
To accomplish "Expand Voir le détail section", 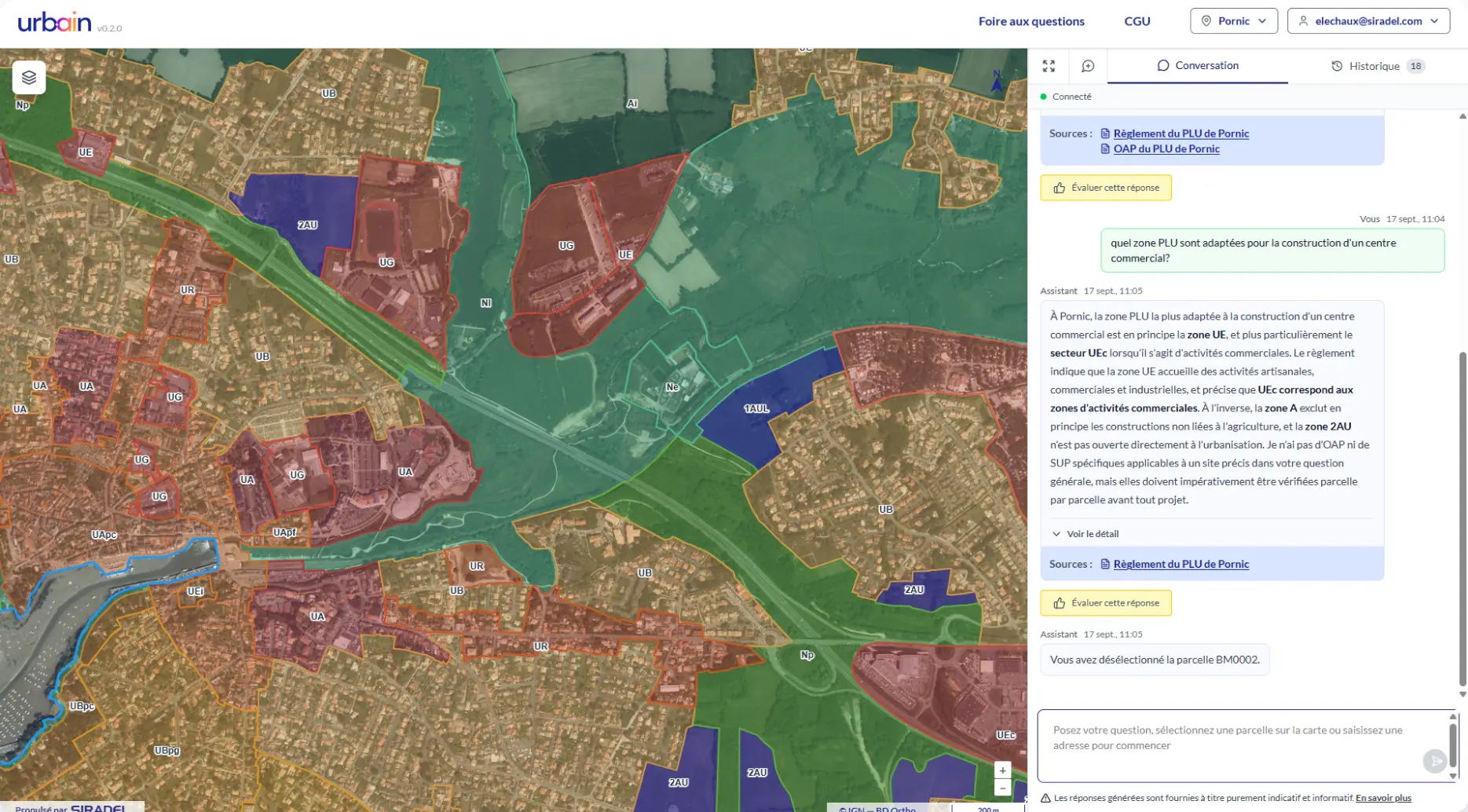I will click(x=1085, y=534).
